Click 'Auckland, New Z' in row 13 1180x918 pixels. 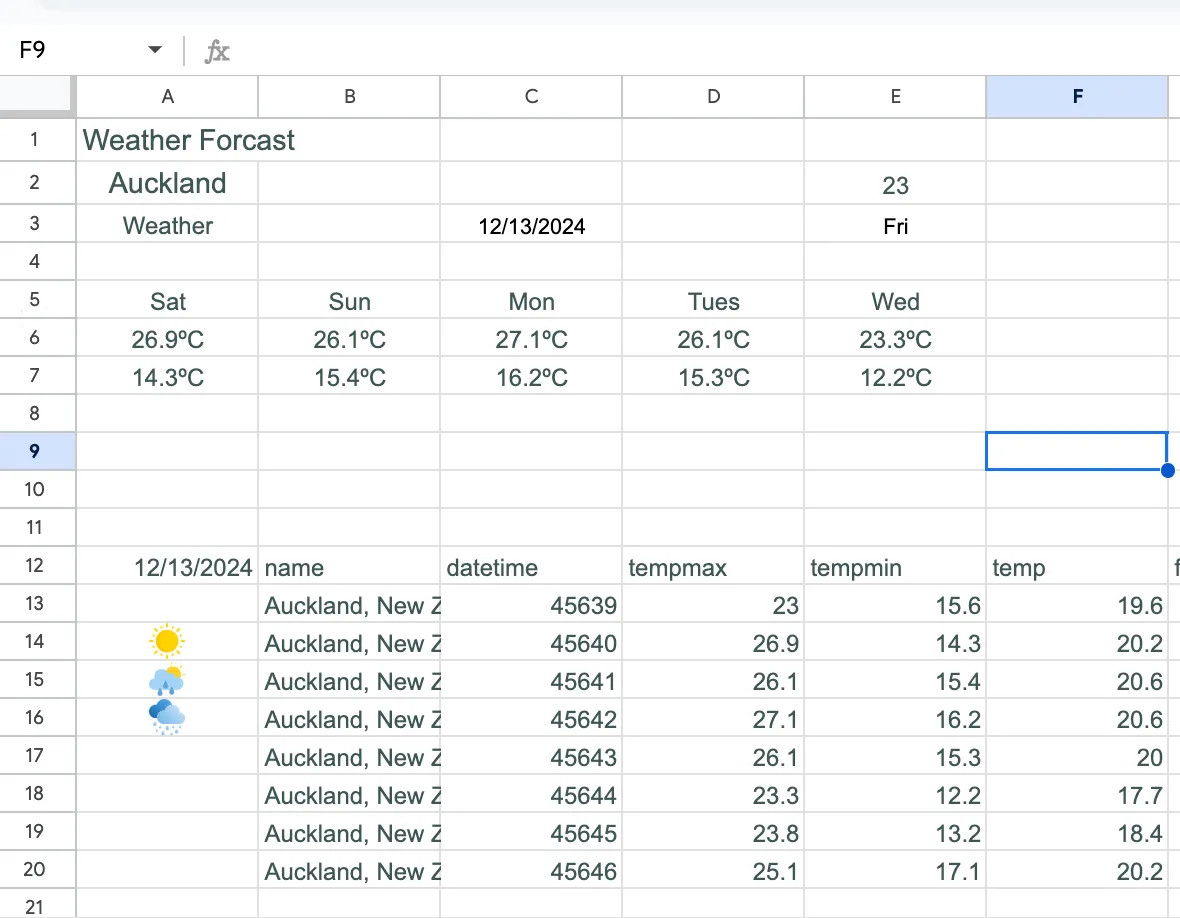(x=349, y=603)
